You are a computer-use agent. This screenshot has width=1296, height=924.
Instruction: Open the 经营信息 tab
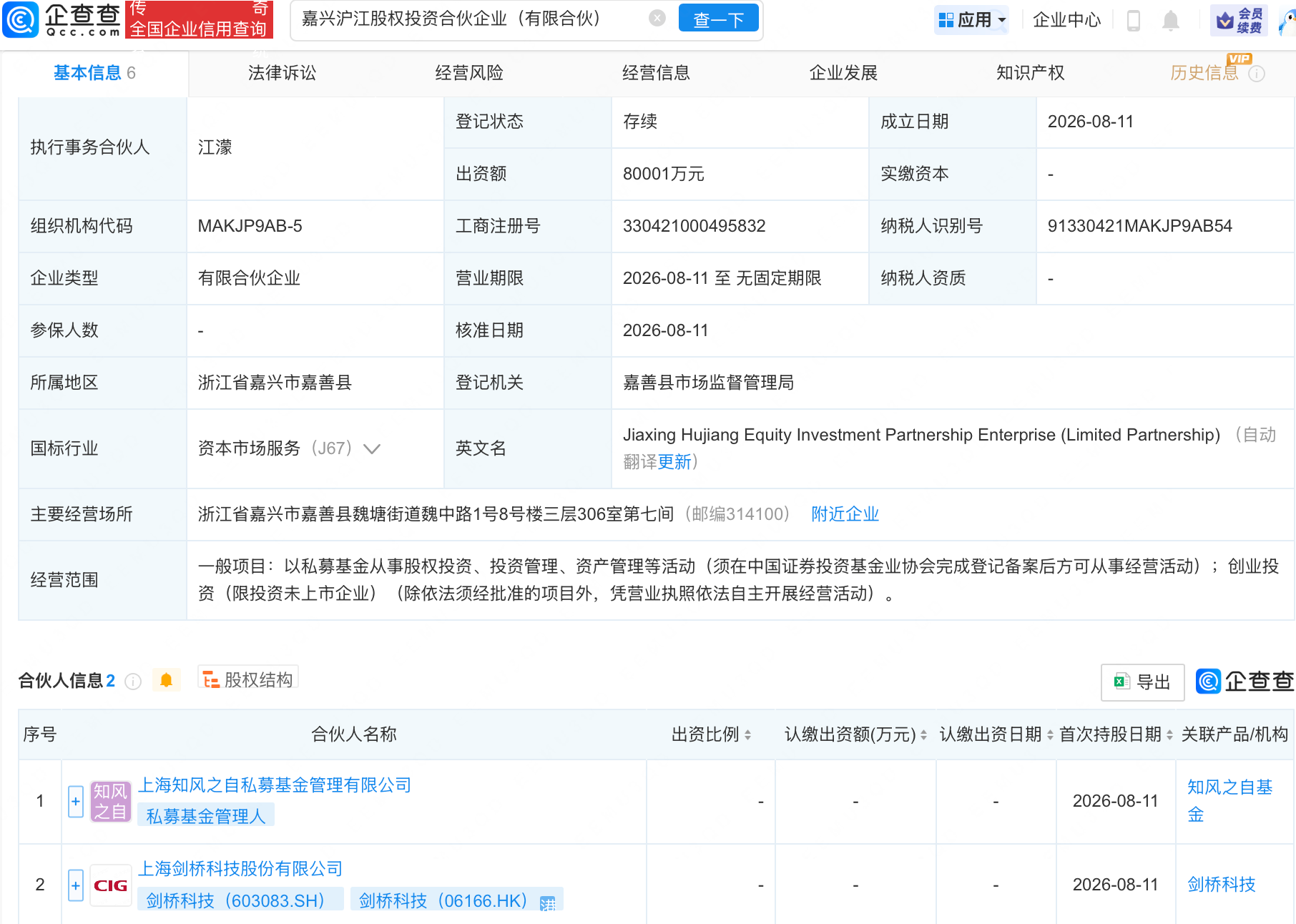pos(656,73)
